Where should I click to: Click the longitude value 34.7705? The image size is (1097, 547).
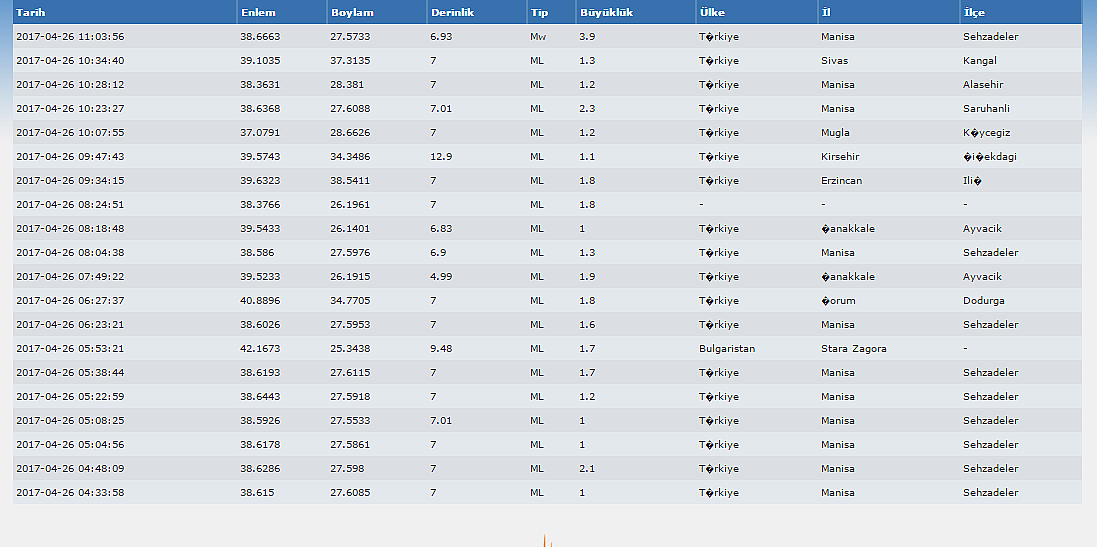pyautogui.click(x=350, y=300)
